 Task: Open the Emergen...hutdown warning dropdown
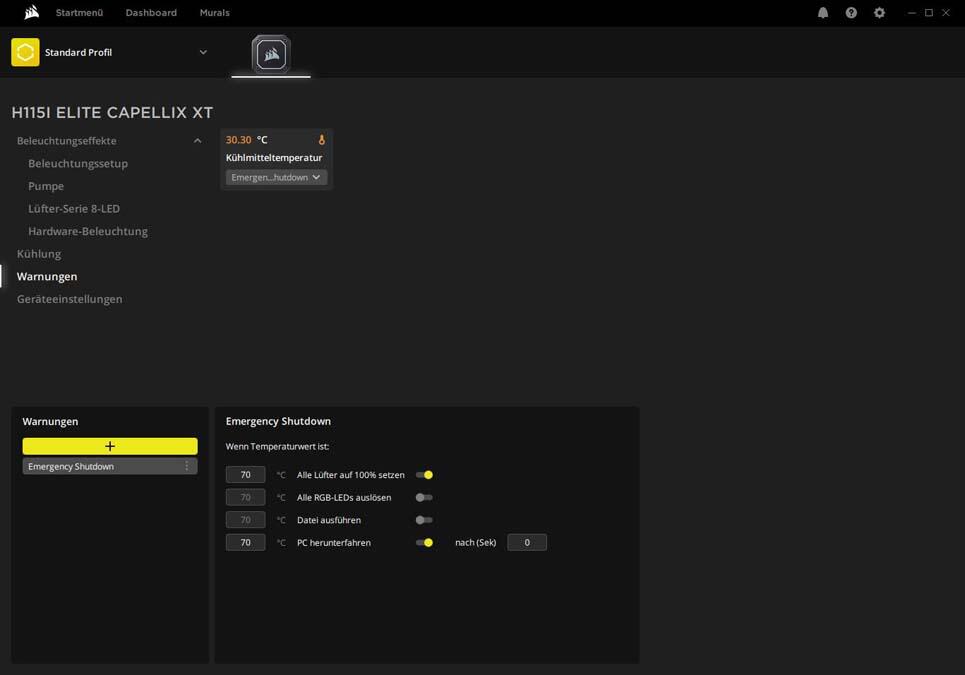pos(276,177)
